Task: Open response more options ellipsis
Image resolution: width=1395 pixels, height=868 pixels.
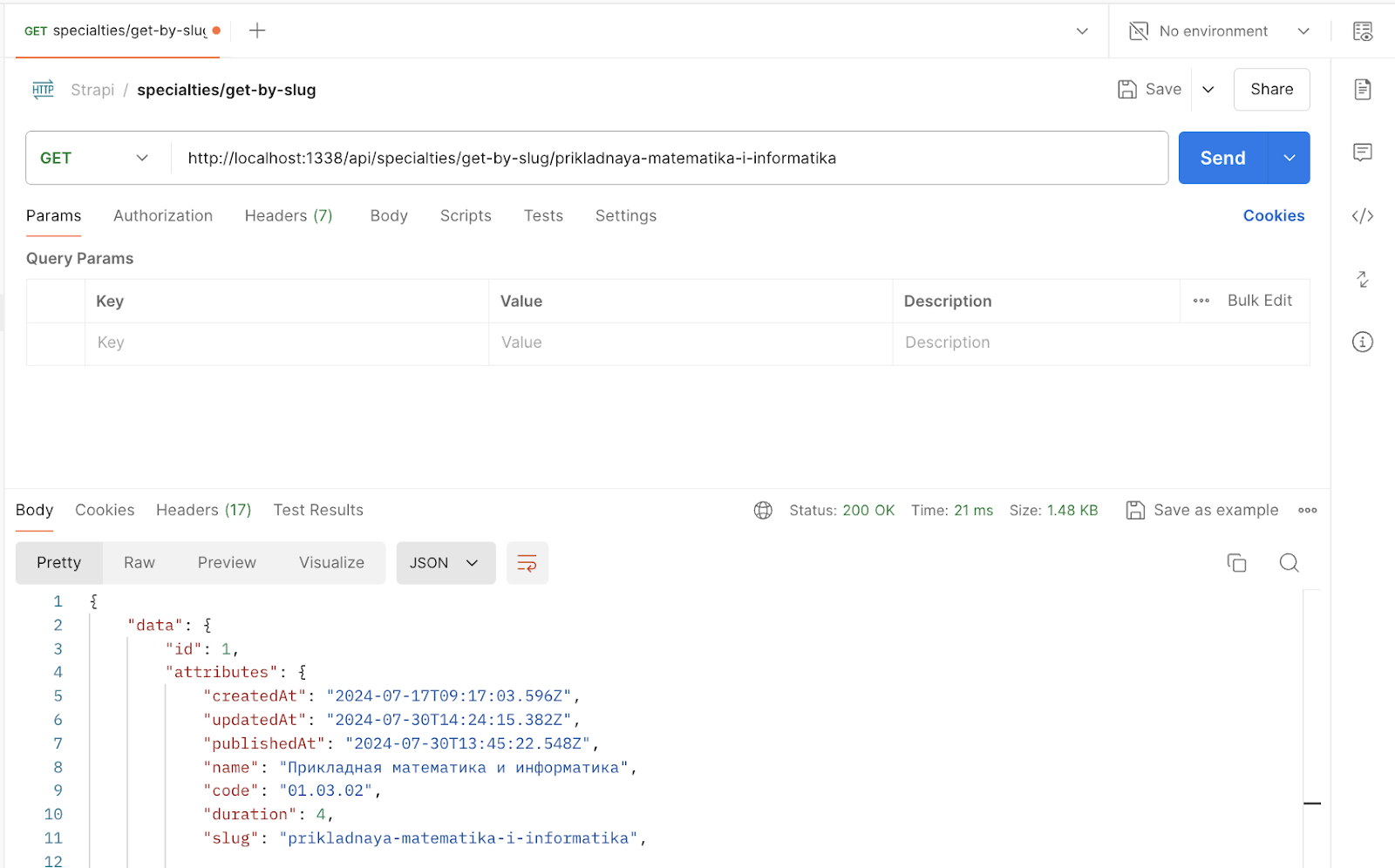Action: point(1308,511)
